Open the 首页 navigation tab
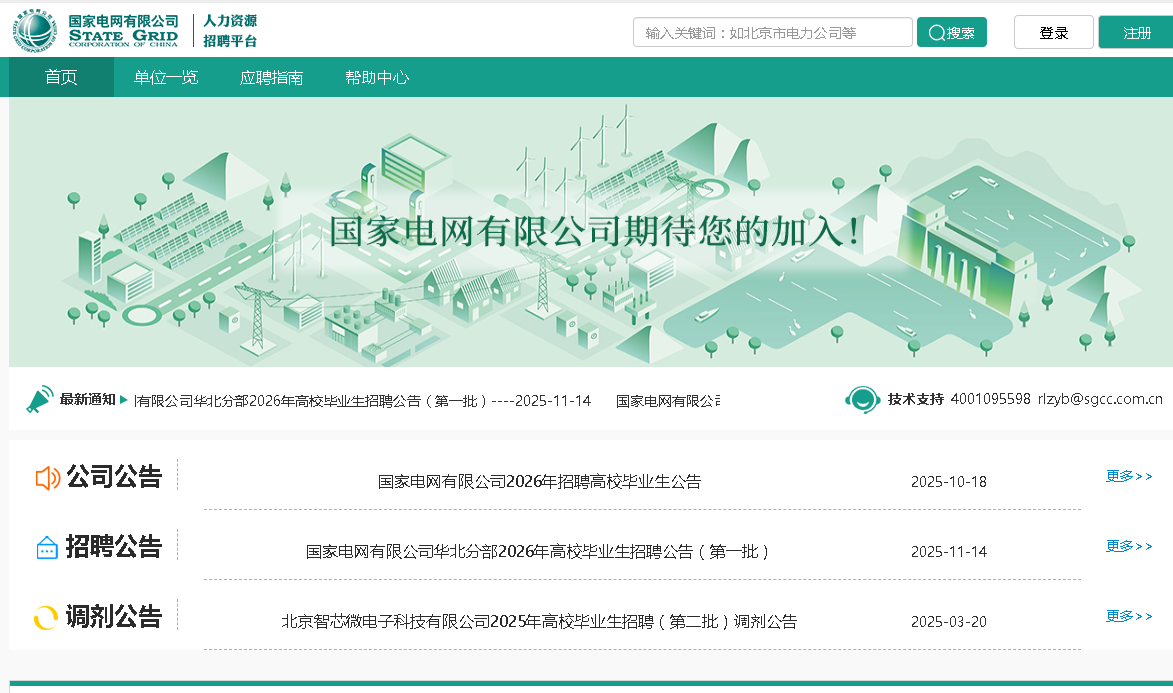This screenshot has height=693, width=1173. [61, 77]
